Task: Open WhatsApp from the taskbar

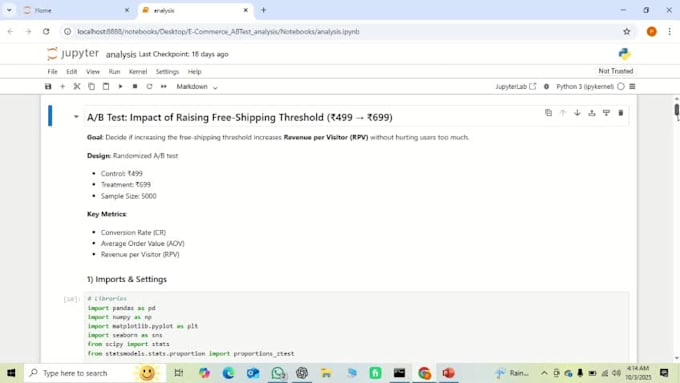Action: 278,373
